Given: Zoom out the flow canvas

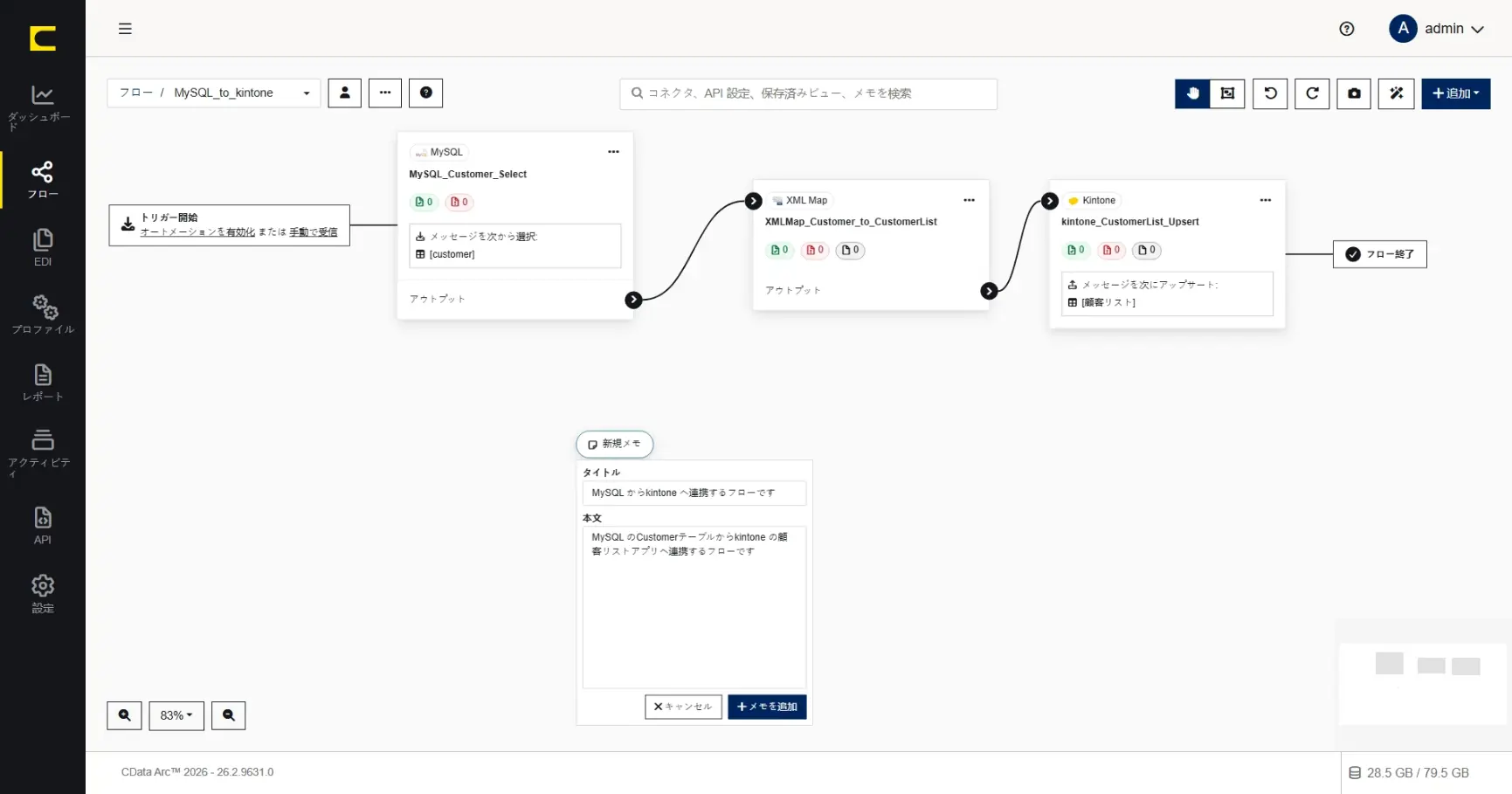Looking at the screenshot, I should (229, 715).
